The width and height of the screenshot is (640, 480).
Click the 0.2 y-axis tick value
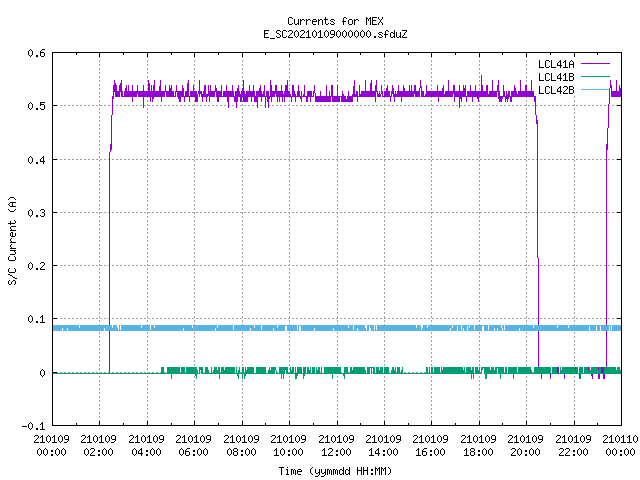point(36,266)
